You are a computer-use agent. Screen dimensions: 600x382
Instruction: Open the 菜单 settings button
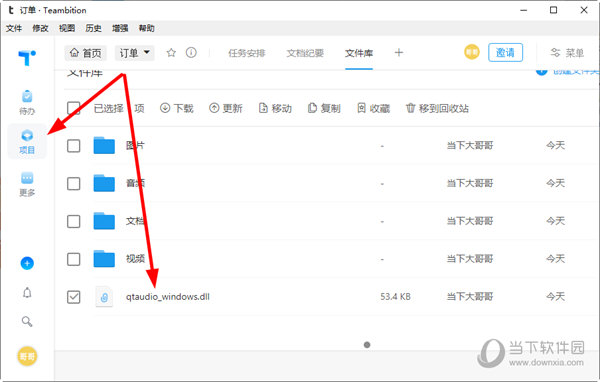coord(567,53)
